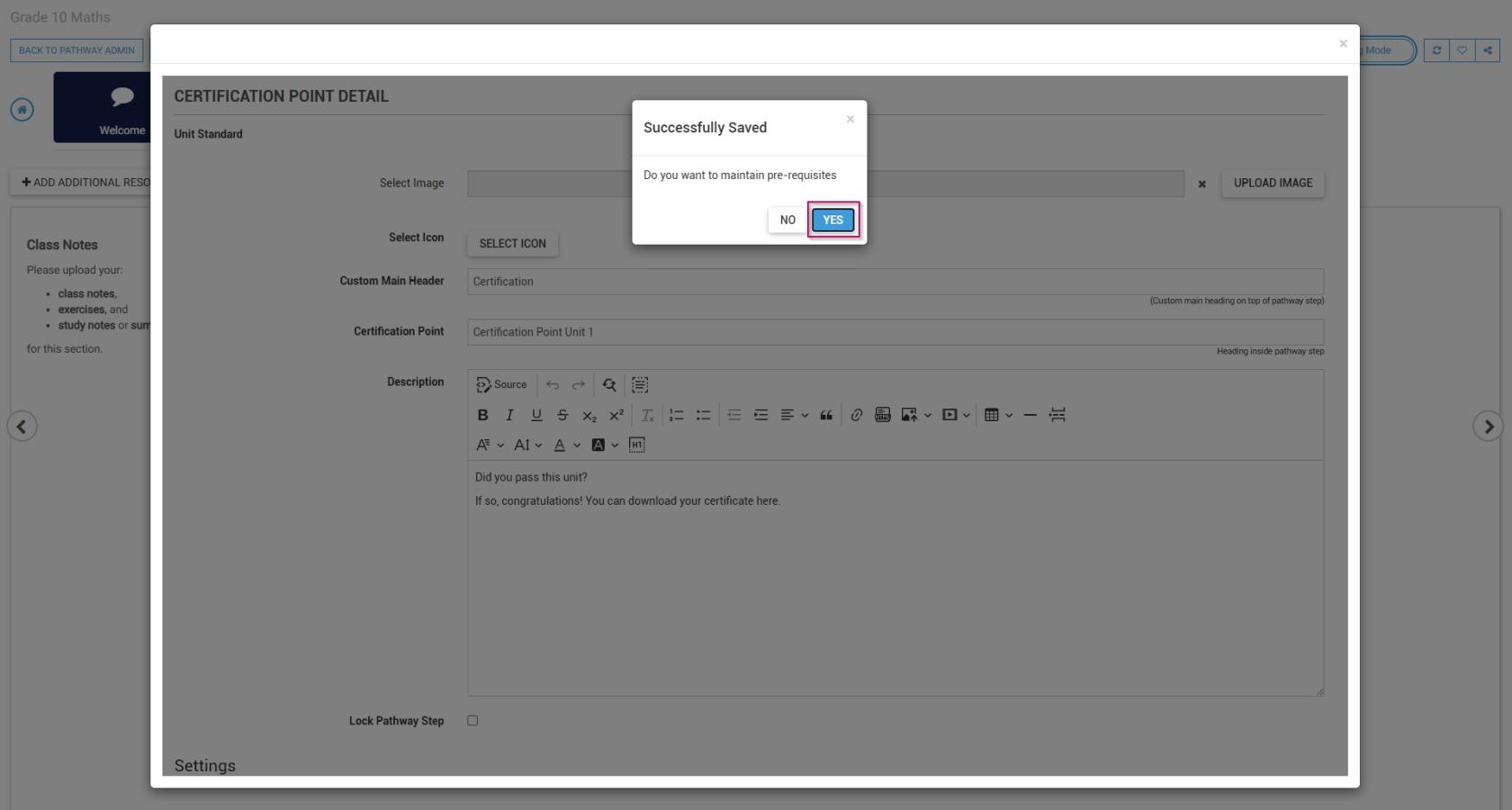This screenshot has height=810, width=1512.
Task: Click the heart favourite icon
Action: [1462, 50]
